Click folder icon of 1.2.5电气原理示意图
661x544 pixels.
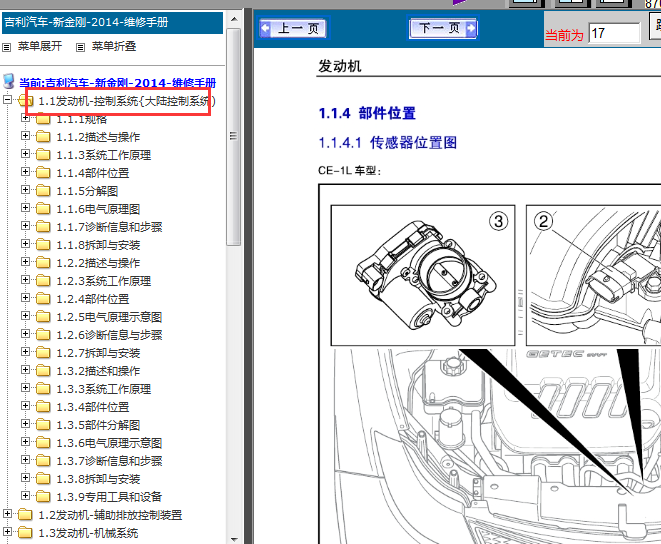click(43, 317)
